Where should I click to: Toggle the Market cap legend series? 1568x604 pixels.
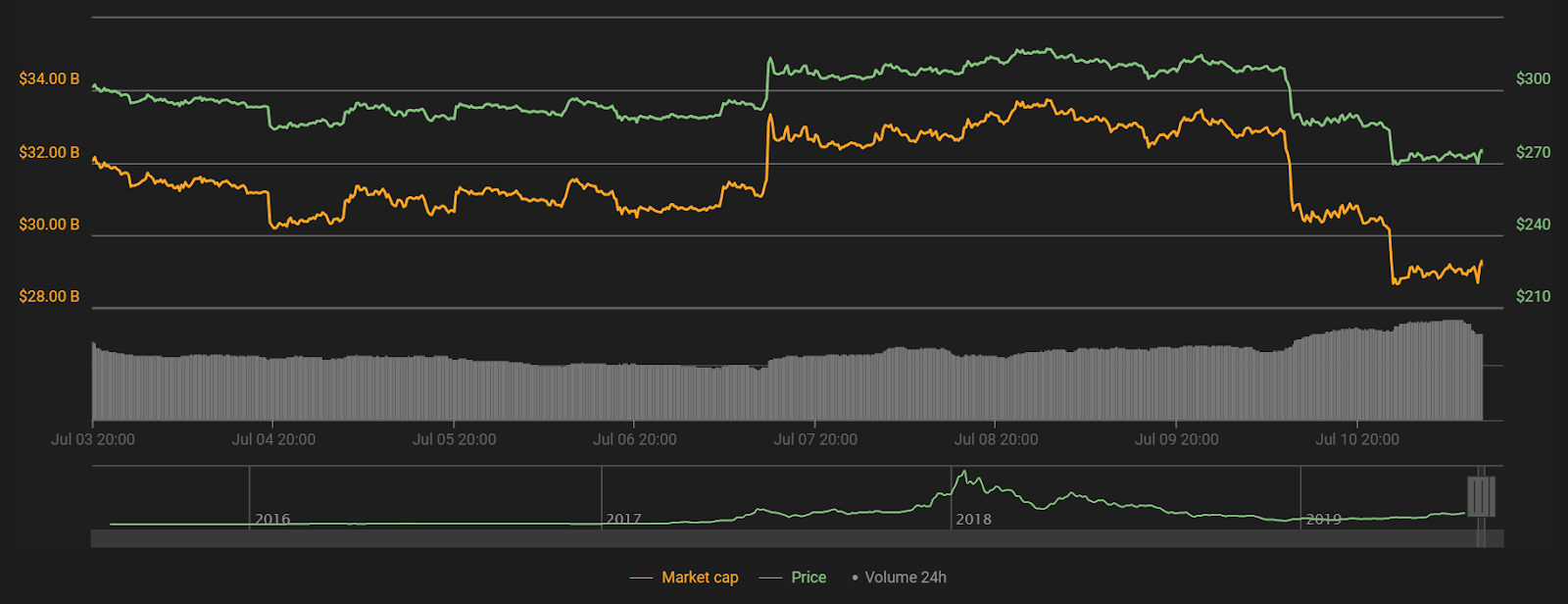684,578
